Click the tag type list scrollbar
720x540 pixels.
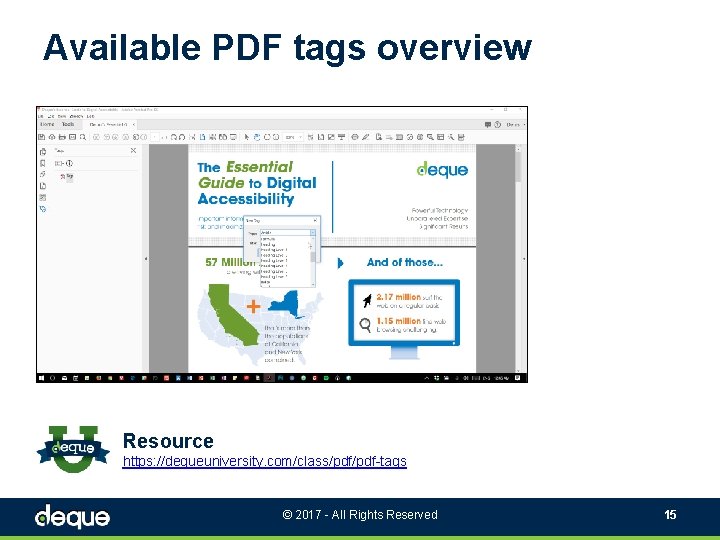pos(313,260)
